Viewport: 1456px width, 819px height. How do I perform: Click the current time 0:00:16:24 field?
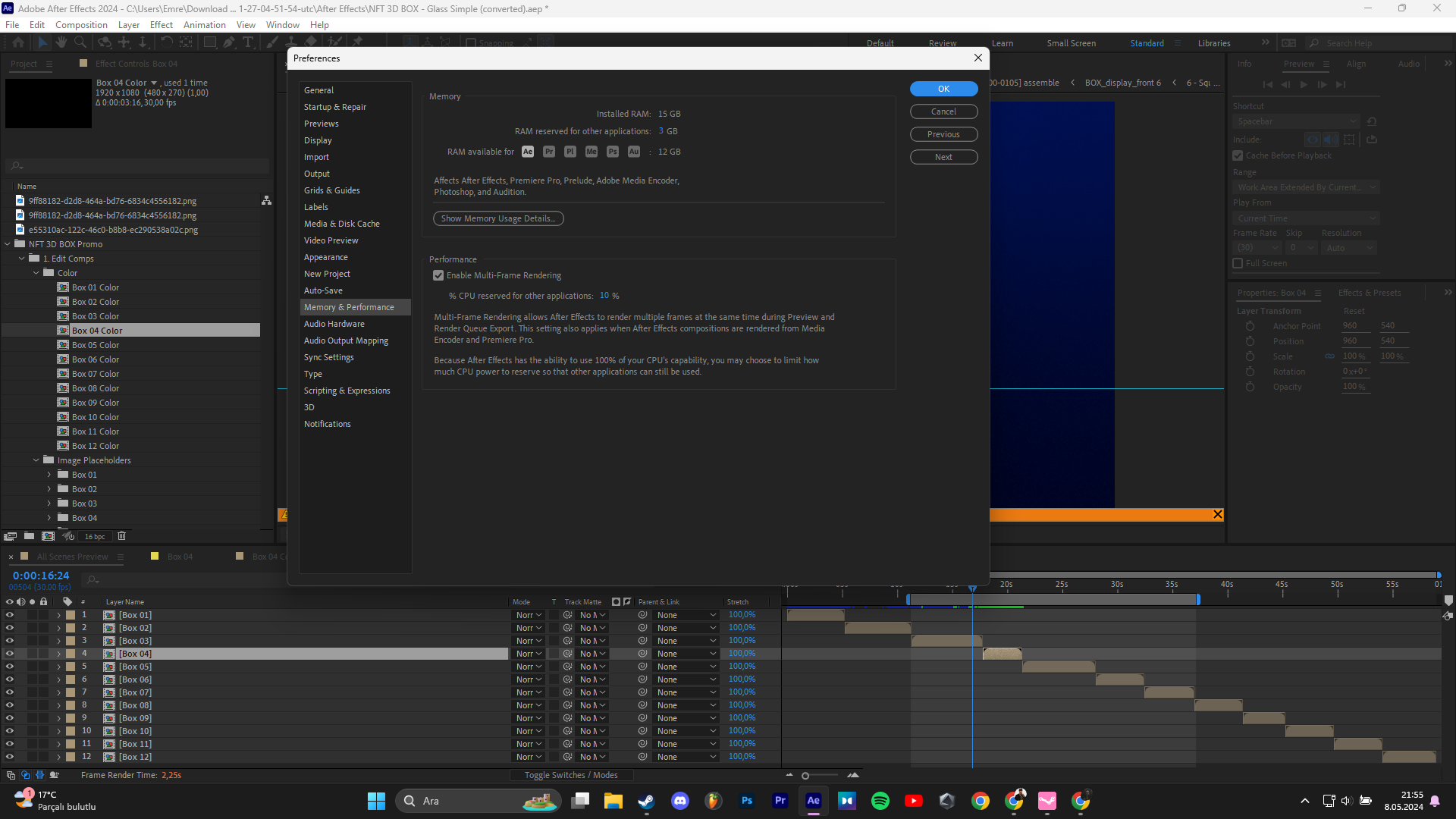point(41,576)
